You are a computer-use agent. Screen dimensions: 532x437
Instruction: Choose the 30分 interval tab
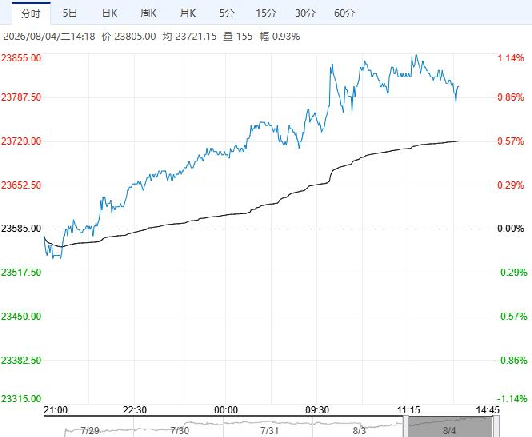[305, 13]
